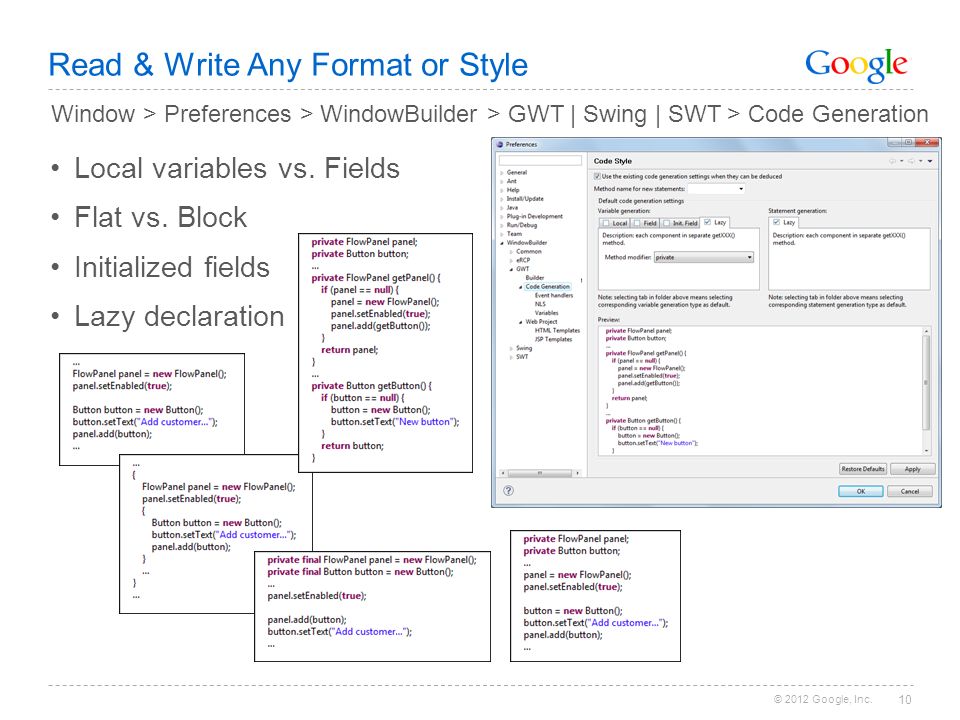Click the tree horizontal scrollbar left arrow
The width and height of the screenshot is (960, 720).
[x=503, y=473]
